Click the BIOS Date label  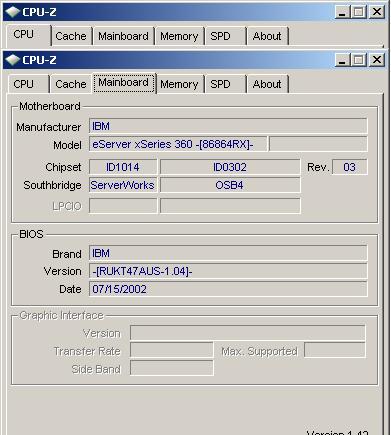coord(70,289)
